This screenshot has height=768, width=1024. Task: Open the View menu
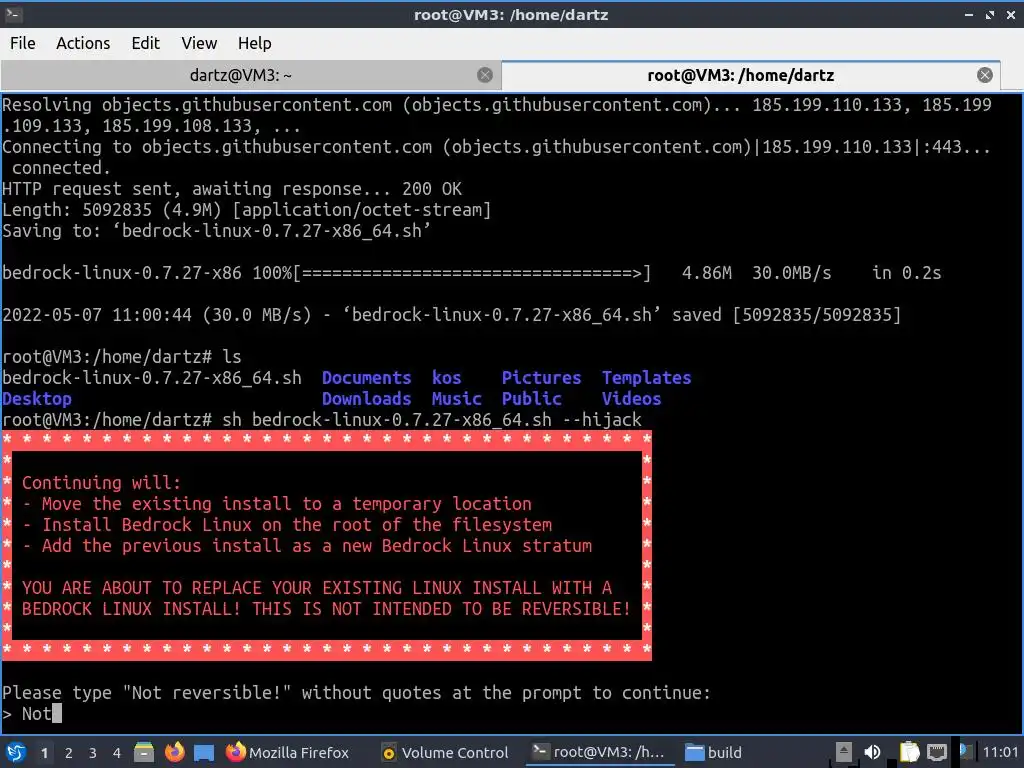click(x=199, y=43)
